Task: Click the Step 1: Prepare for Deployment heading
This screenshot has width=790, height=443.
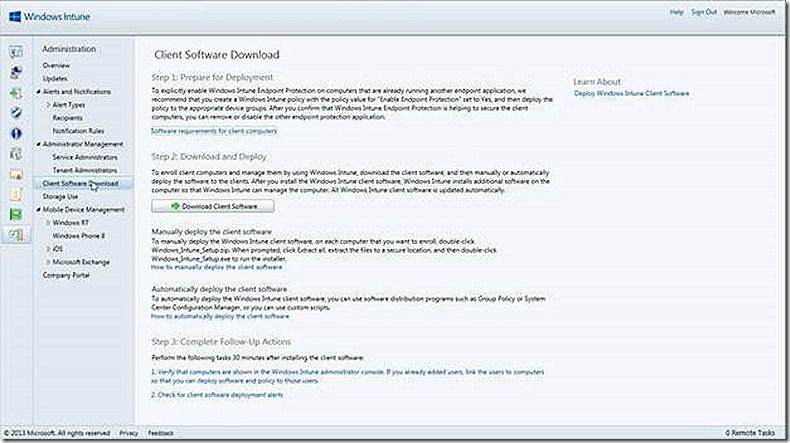Action: [212, 78]
